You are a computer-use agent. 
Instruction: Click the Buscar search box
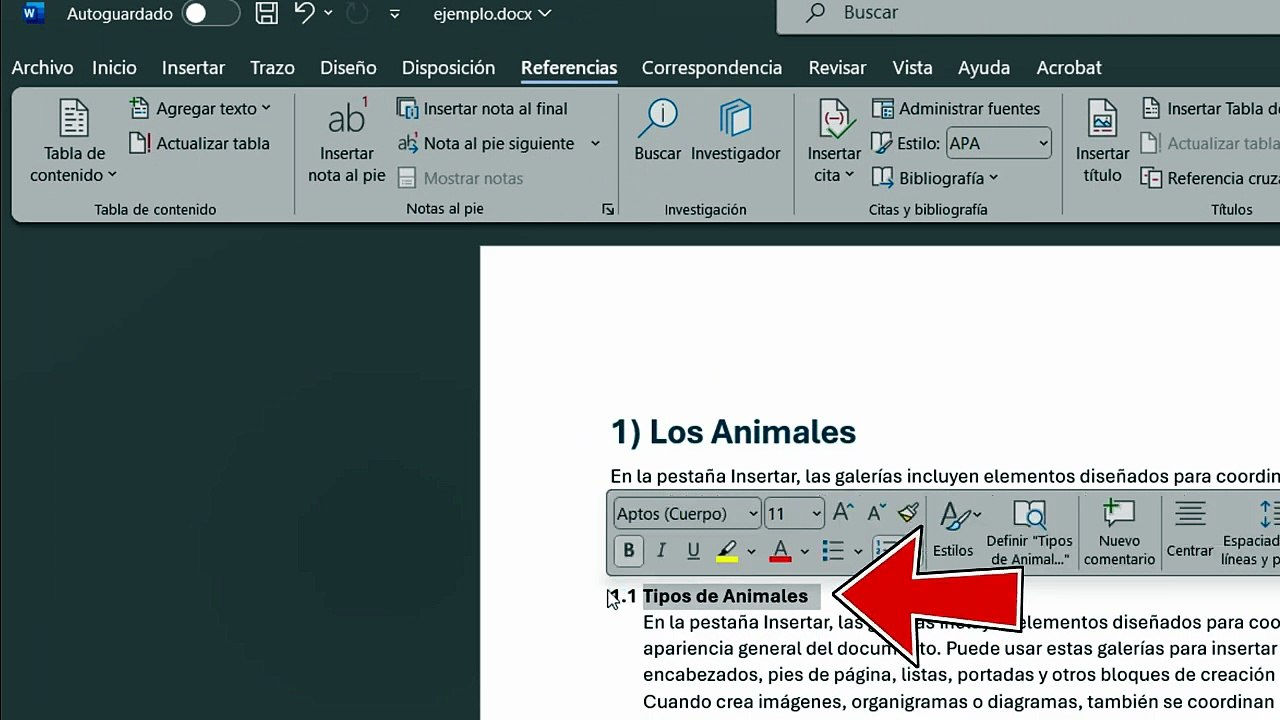[1028, 14]
